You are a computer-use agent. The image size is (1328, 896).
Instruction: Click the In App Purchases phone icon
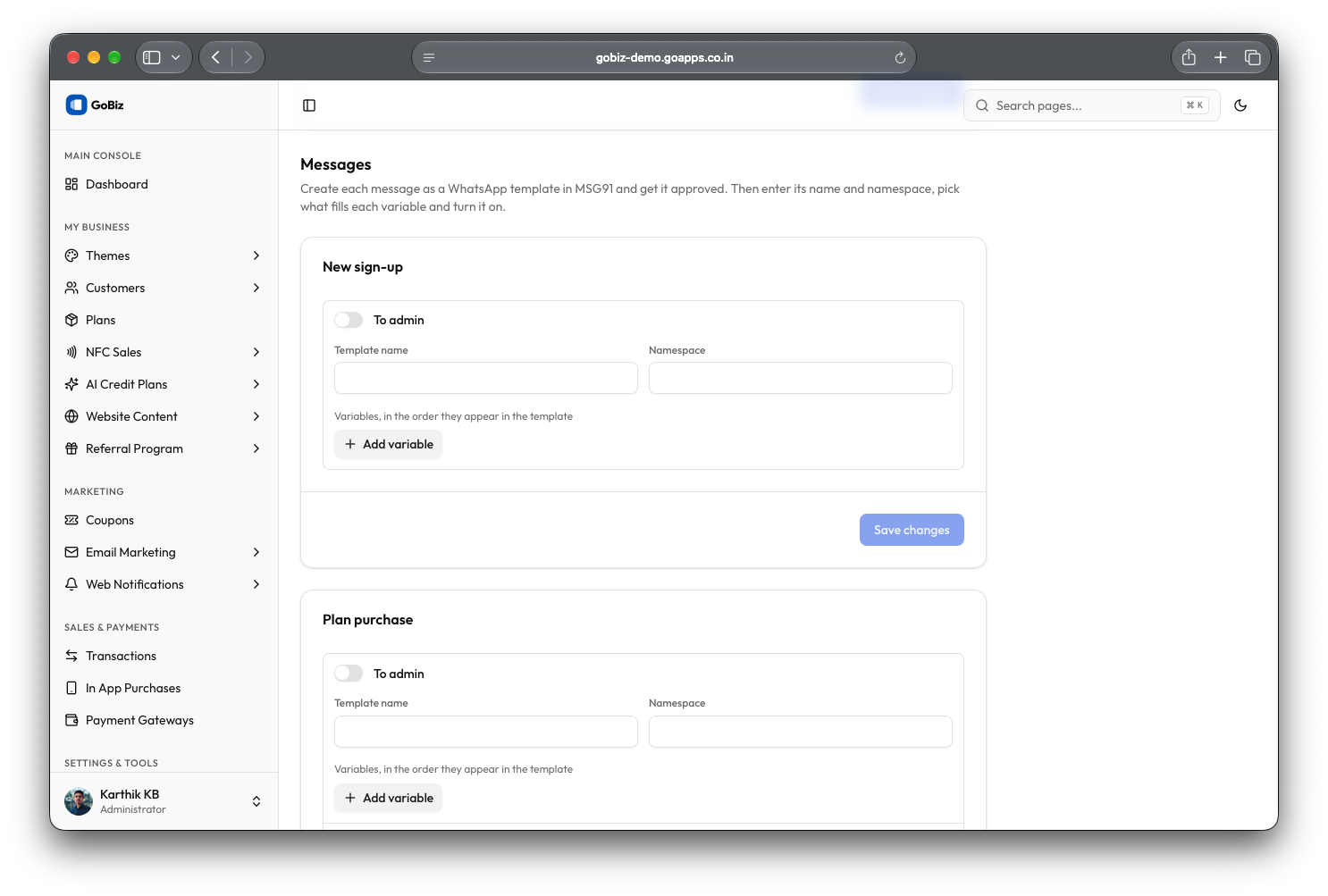71,688
